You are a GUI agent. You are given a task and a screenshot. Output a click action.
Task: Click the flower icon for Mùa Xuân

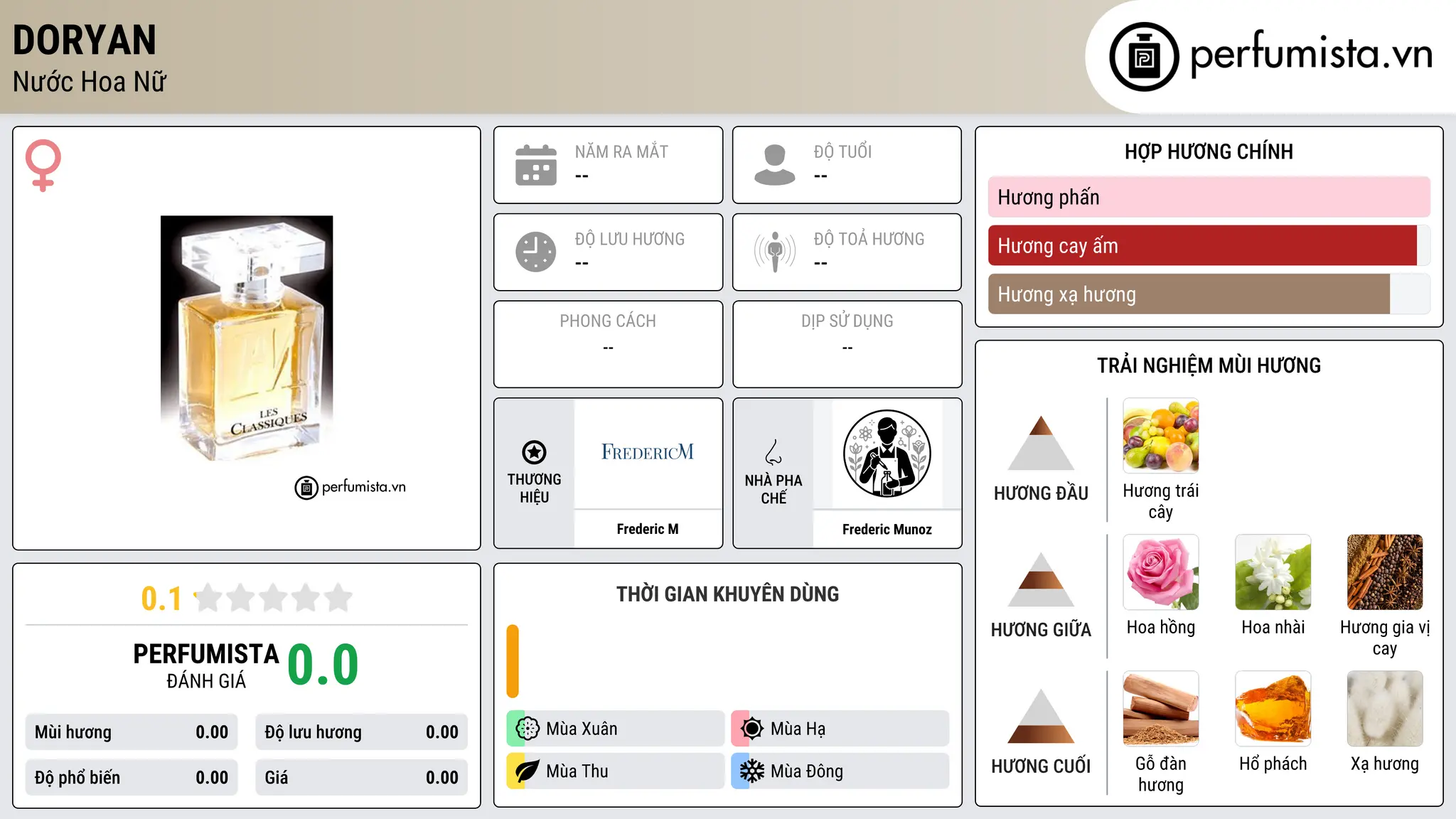pos(528,729)
